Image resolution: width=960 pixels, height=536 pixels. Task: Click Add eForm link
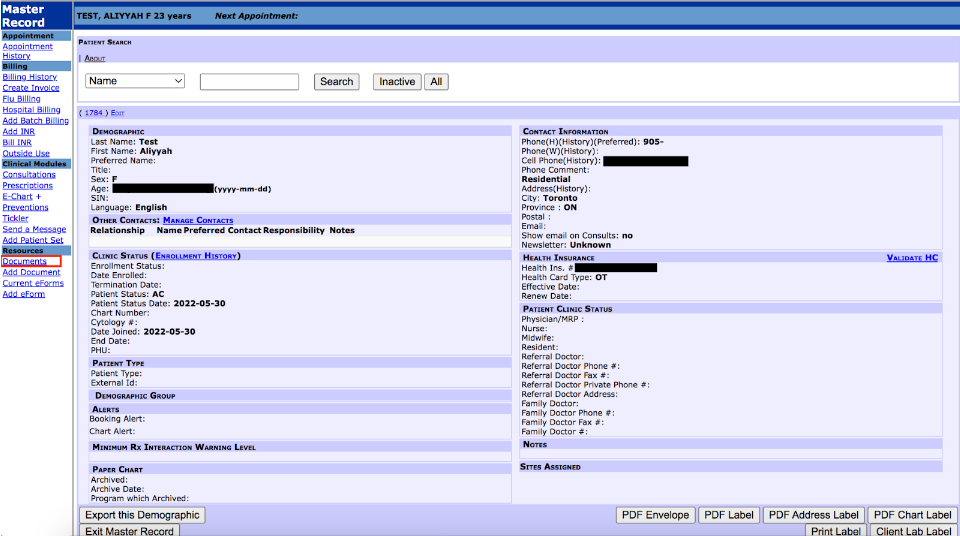click(23, 294)
